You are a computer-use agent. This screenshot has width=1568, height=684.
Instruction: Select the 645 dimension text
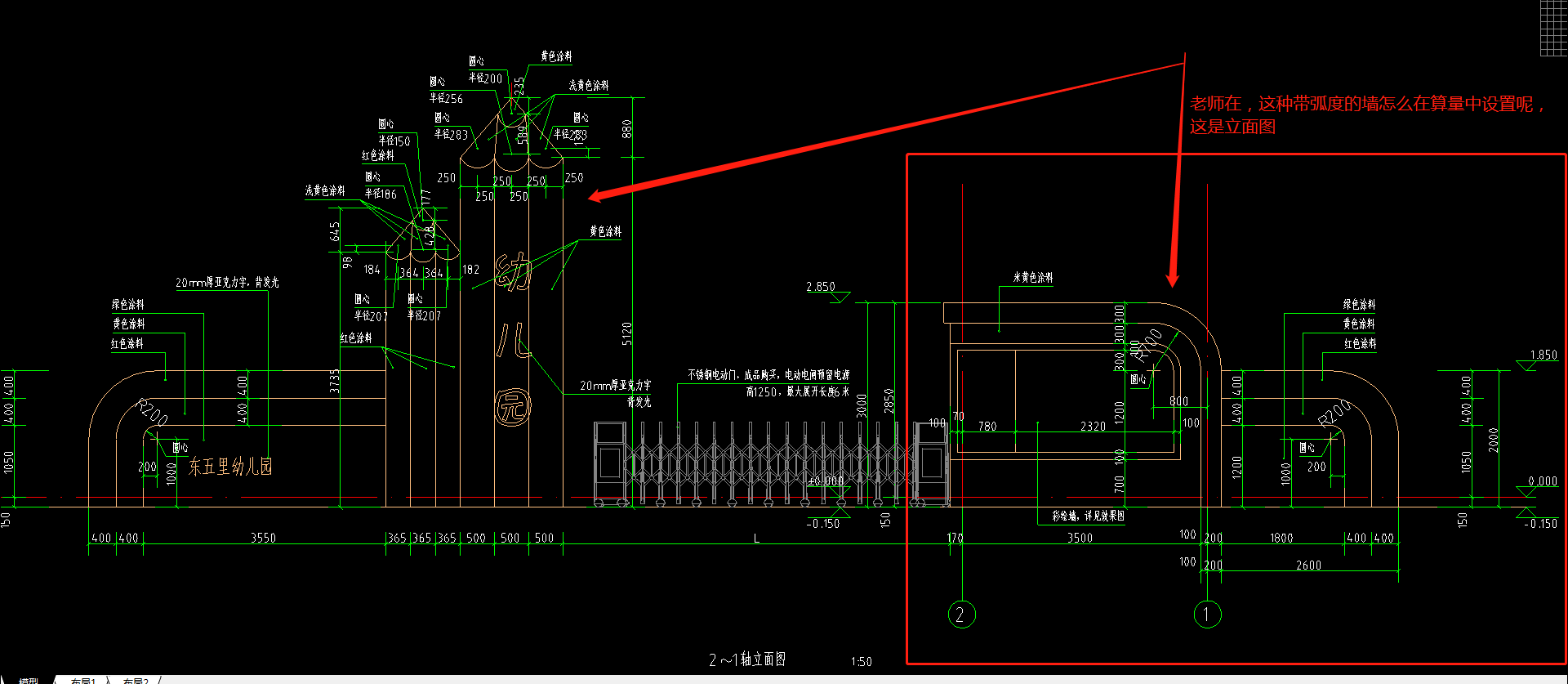[334, 231]
